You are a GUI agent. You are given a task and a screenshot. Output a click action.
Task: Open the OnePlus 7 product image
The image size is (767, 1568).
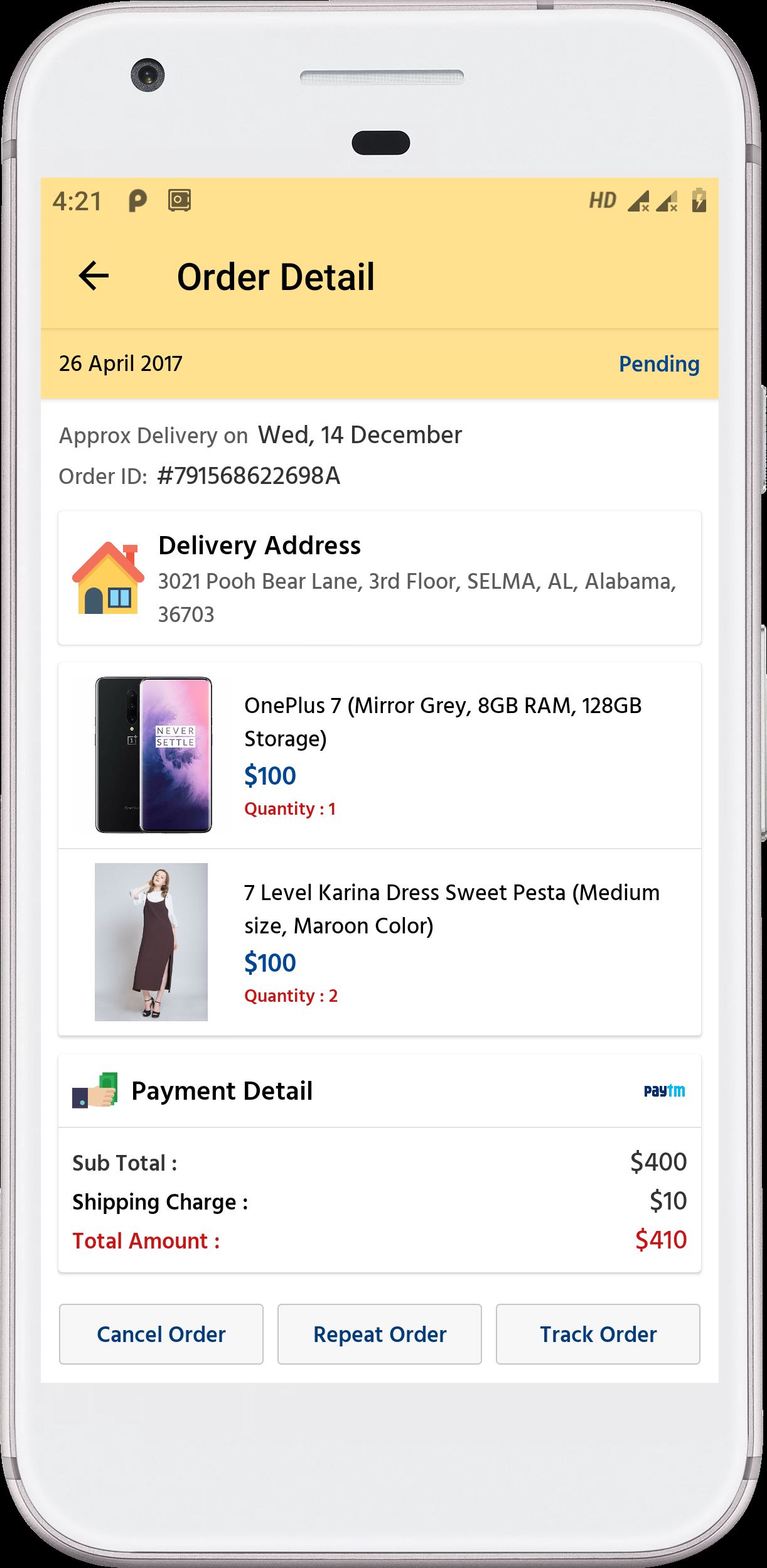154,755
